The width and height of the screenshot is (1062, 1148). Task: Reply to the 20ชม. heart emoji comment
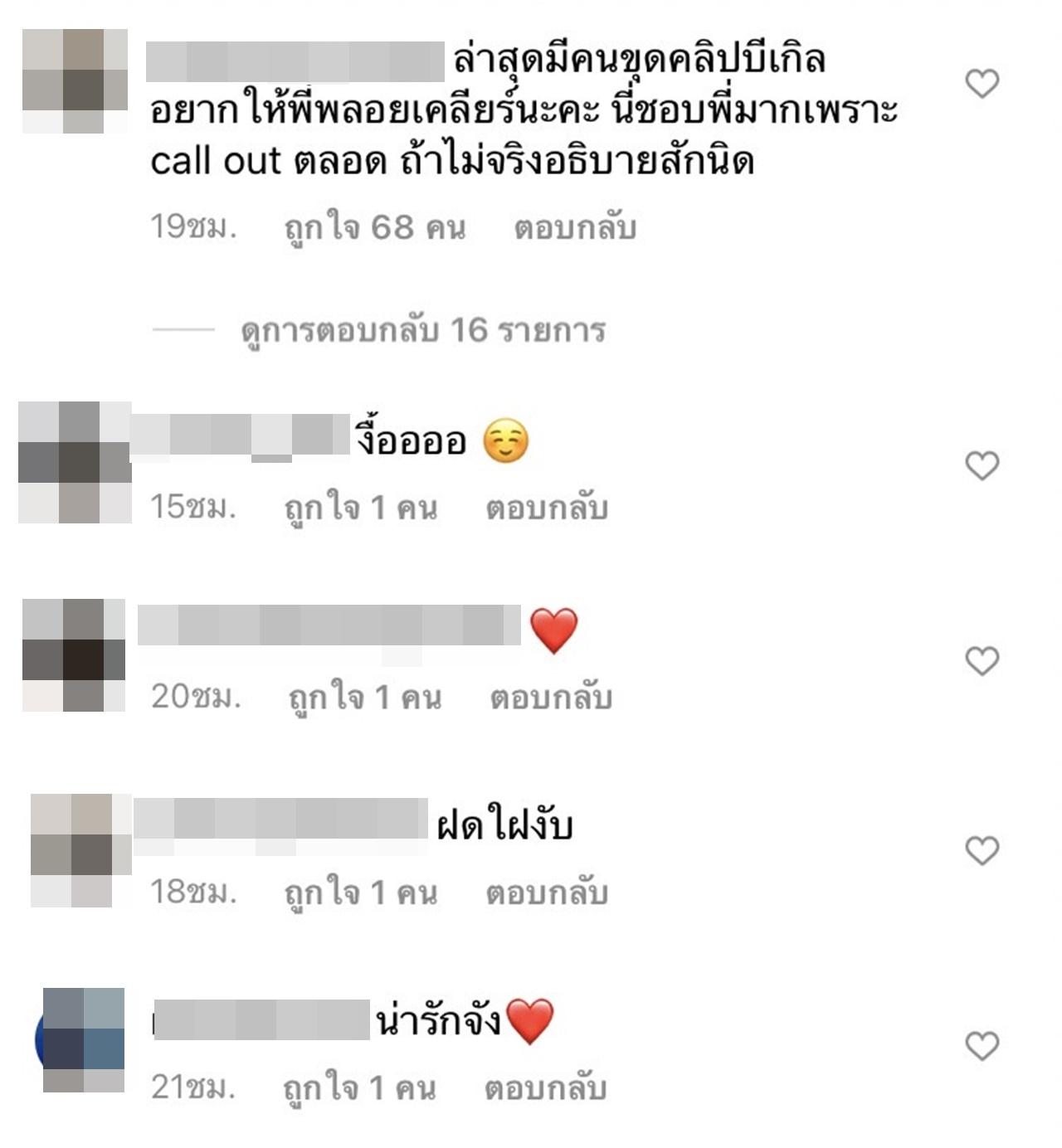551,697
